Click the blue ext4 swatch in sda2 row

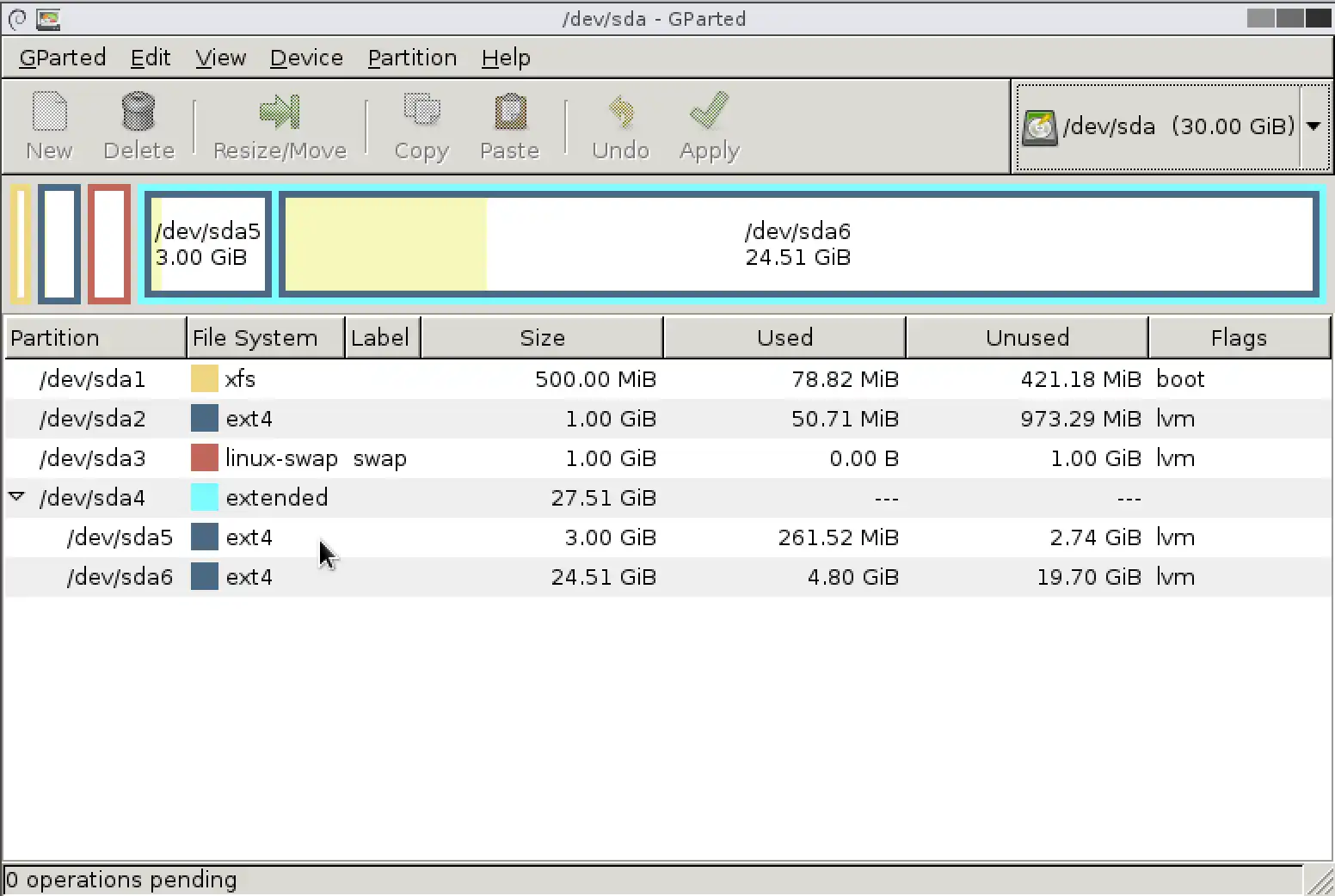tap(204, 418)
